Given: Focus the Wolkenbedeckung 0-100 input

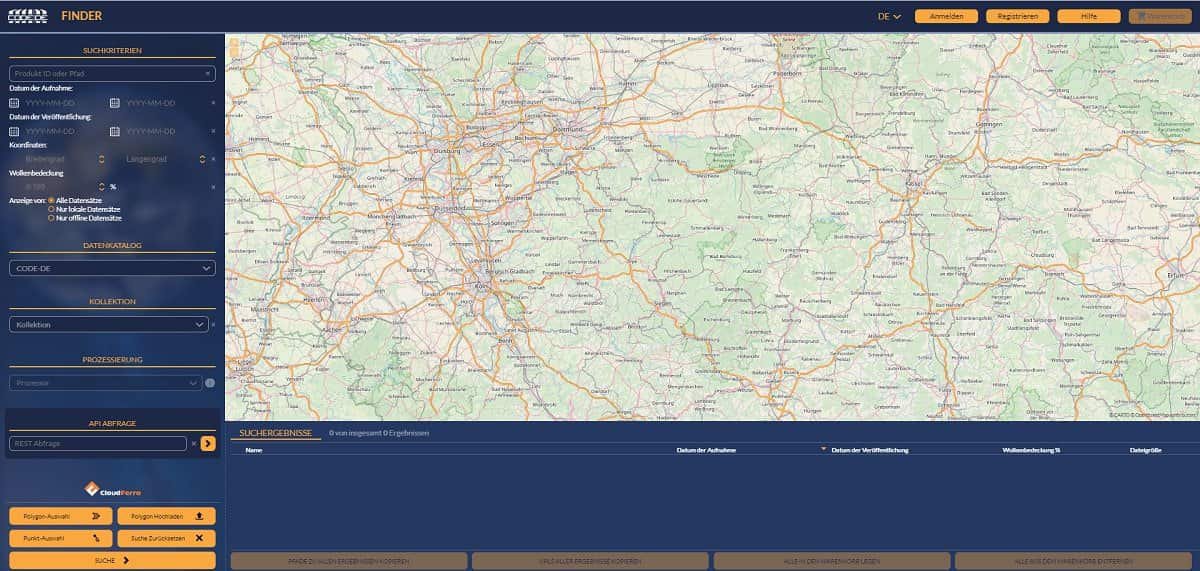Looking at the screenshot, I should click(58, 187).
